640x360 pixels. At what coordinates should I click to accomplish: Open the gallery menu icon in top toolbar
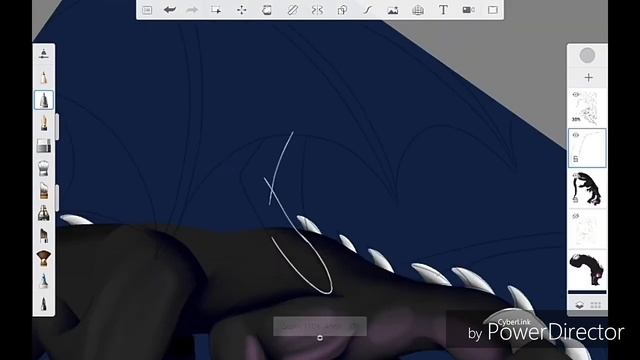click(147, 10)
